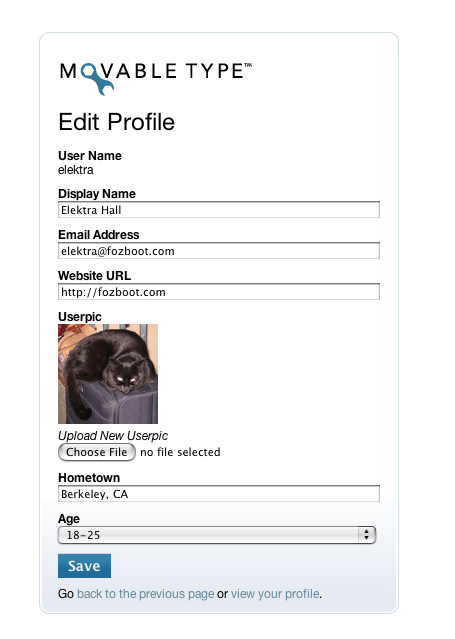Click the elektra username text

click(x=75, y=170)
